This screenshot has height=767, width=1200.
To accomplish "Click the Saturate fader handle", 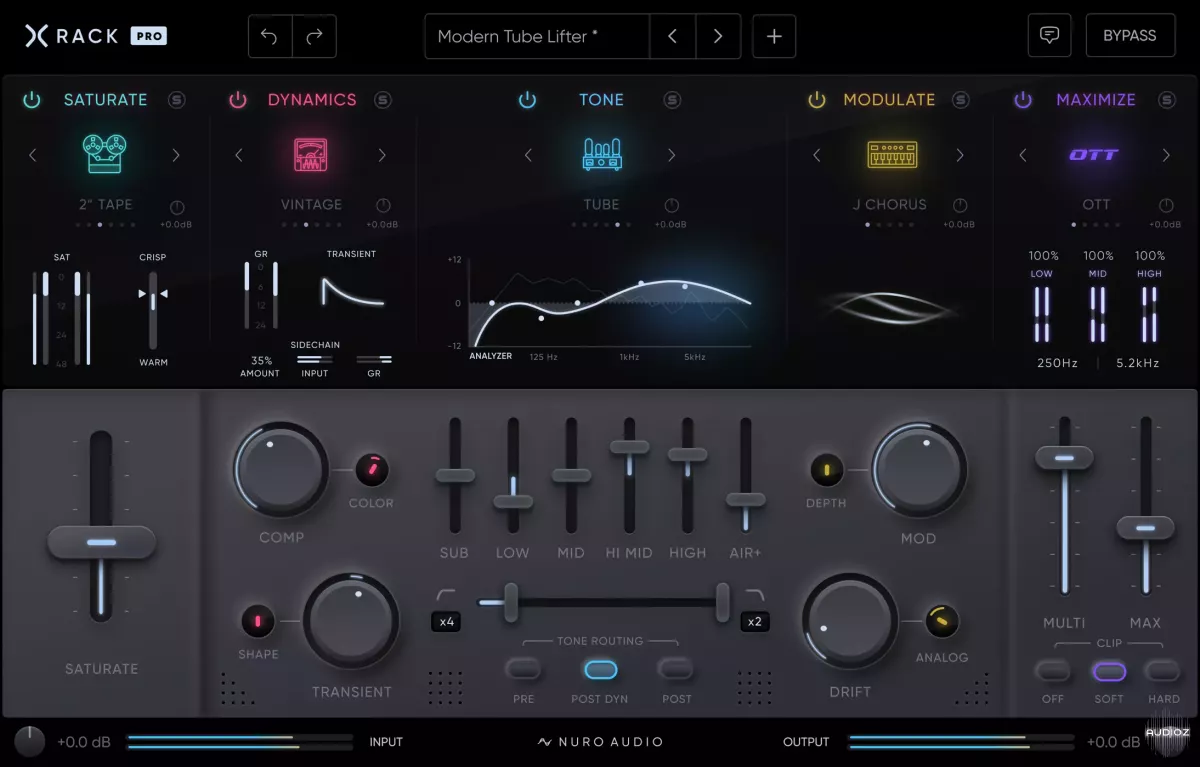I will point(102,542).
